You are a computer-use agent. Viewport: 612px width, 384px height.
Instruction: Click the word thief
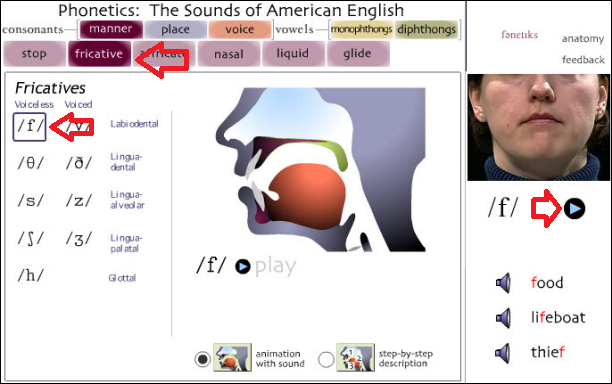(548, 352)
